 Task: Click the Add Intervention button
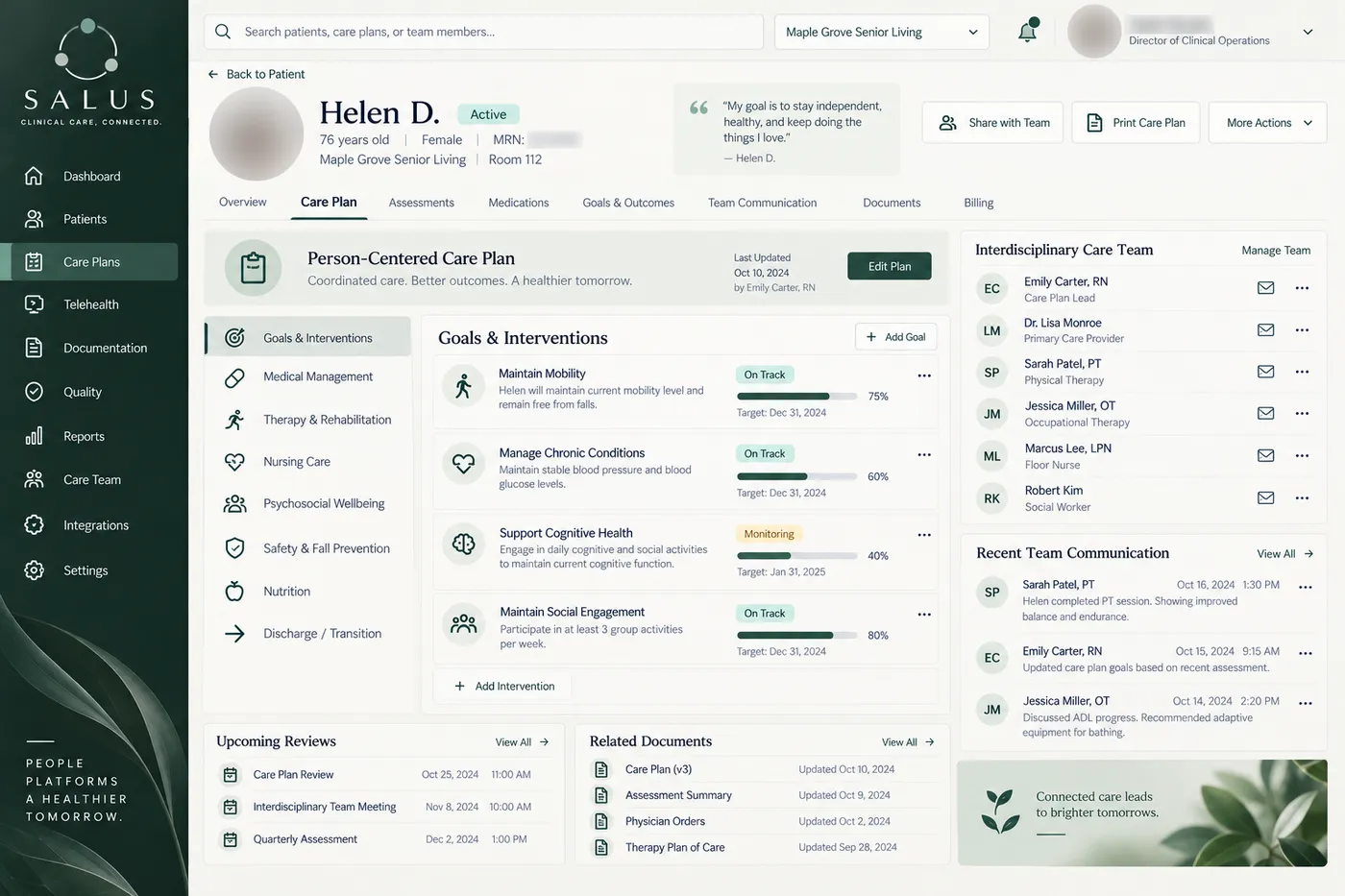click(x=504, y=686)
